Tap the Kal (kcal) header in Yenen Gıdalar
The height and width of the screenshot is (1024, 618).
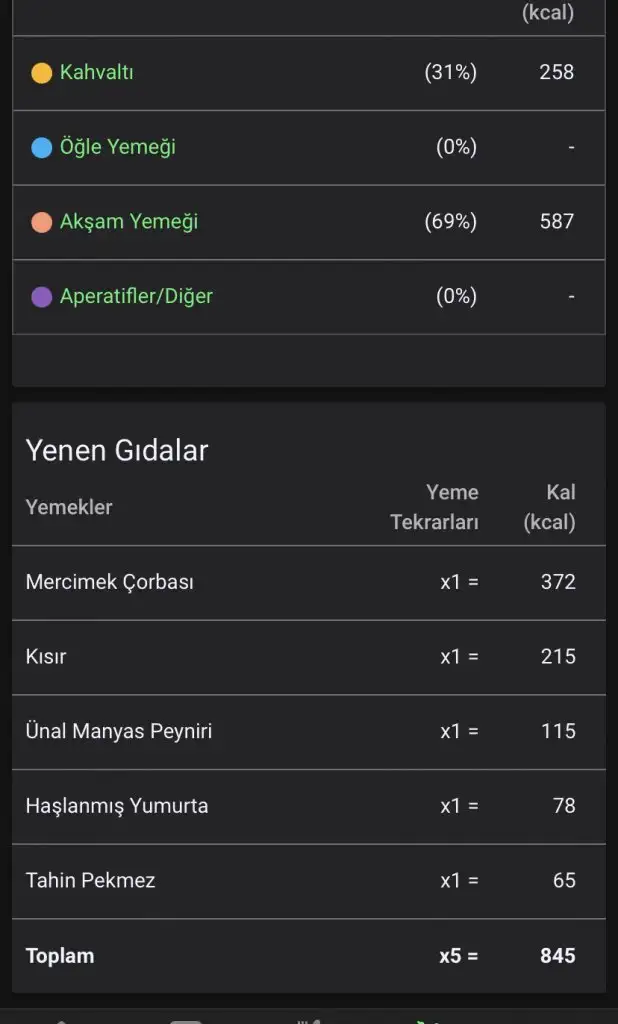coord(549,507)
